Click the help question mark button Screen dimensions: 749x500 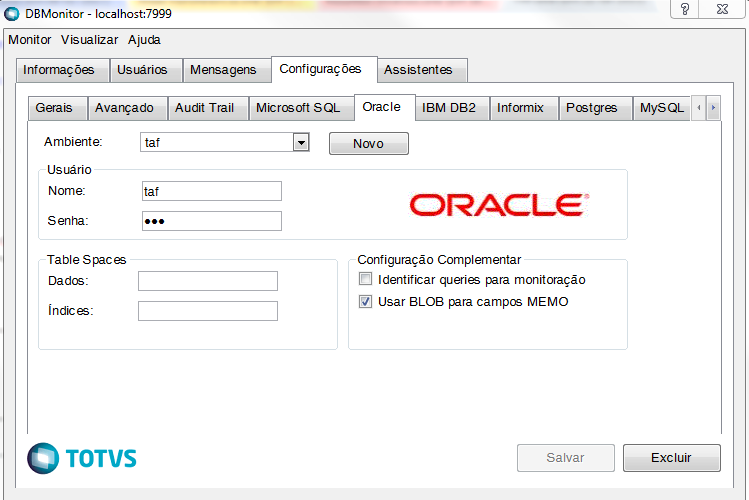pyautogui.click(x=685, y=9)
